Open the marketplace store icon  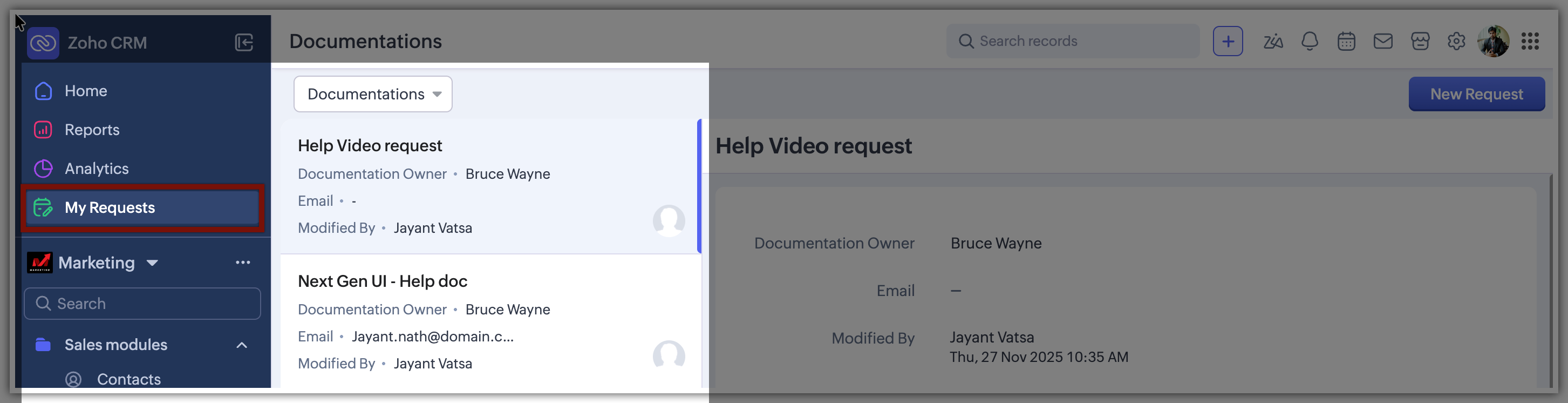1420,42
